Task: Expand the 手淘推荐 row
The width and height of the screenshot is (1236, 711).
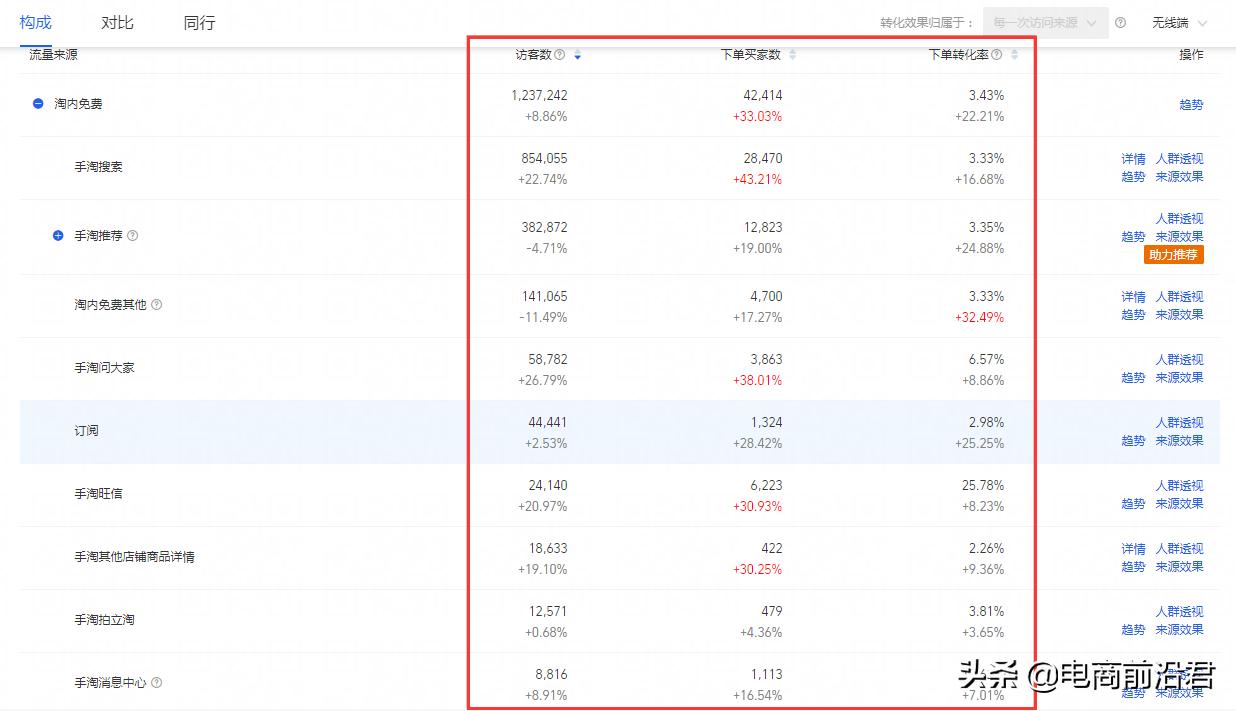Action: coord(58,236)
